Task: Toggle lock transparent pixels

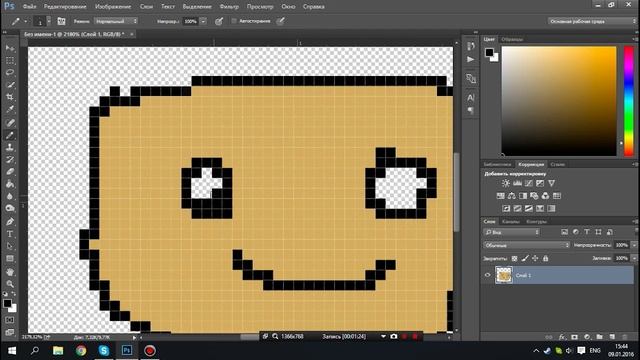Action: 514,258
